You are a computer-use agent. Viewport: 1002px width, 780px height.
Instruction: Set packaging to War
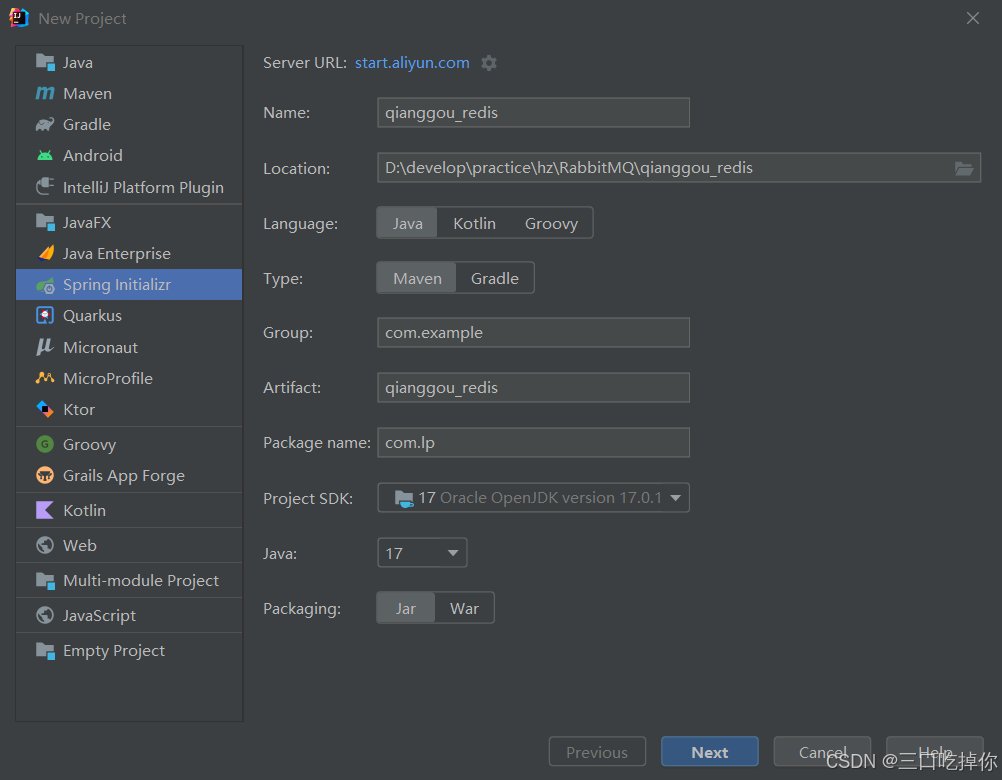point(464,608)
